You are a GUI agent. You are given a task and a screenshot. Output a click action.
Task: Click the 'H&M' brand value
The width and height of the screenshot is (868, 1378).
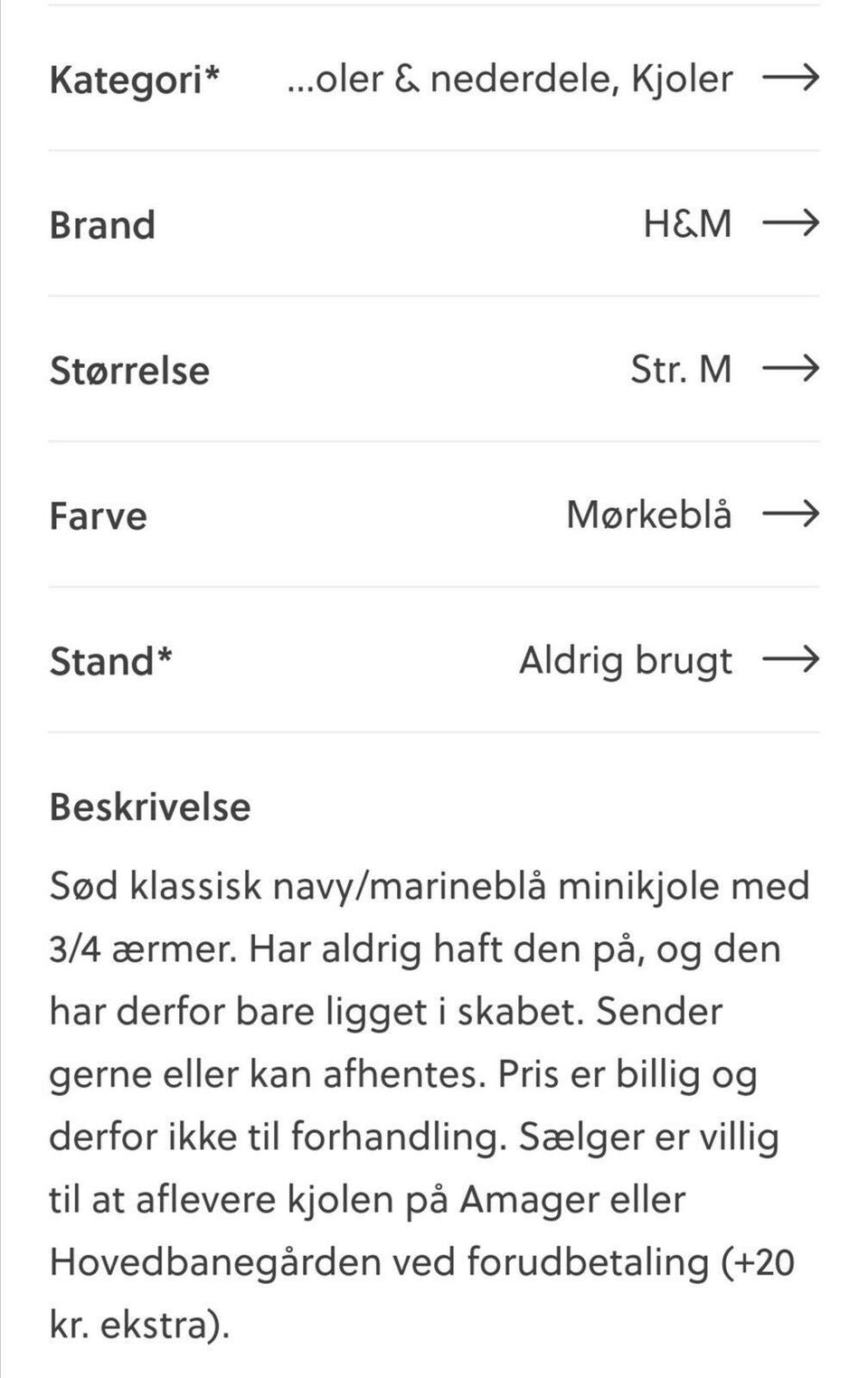[x=689, y=224]
